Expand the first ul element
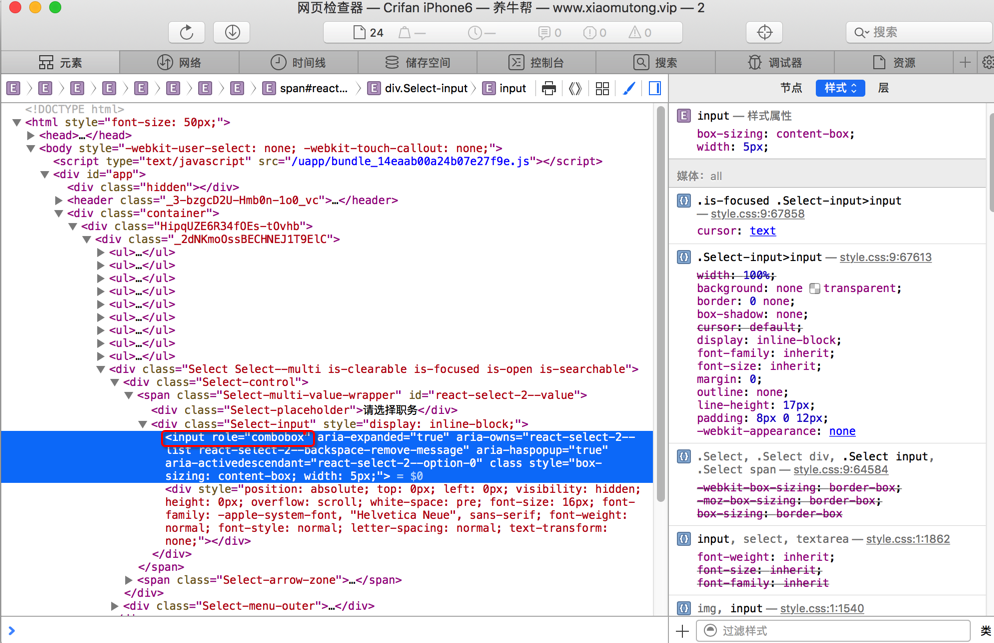This screenshot has height=643, width=994. pos(100,252)
